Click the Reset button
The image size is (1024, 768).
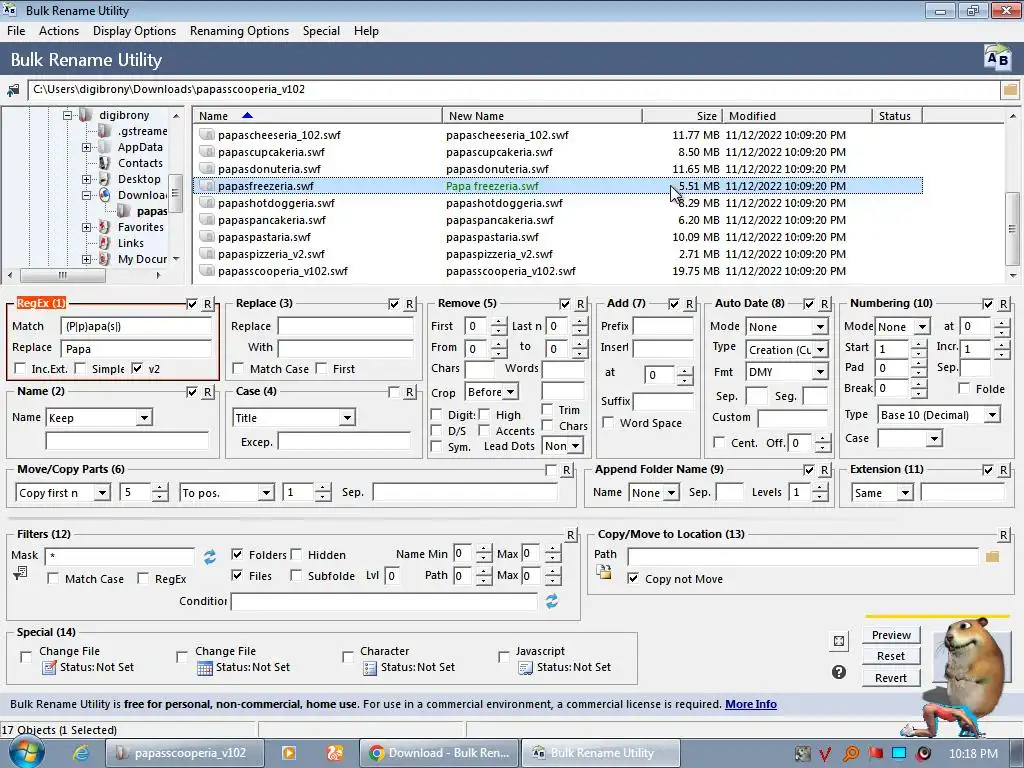pos(891,656)
